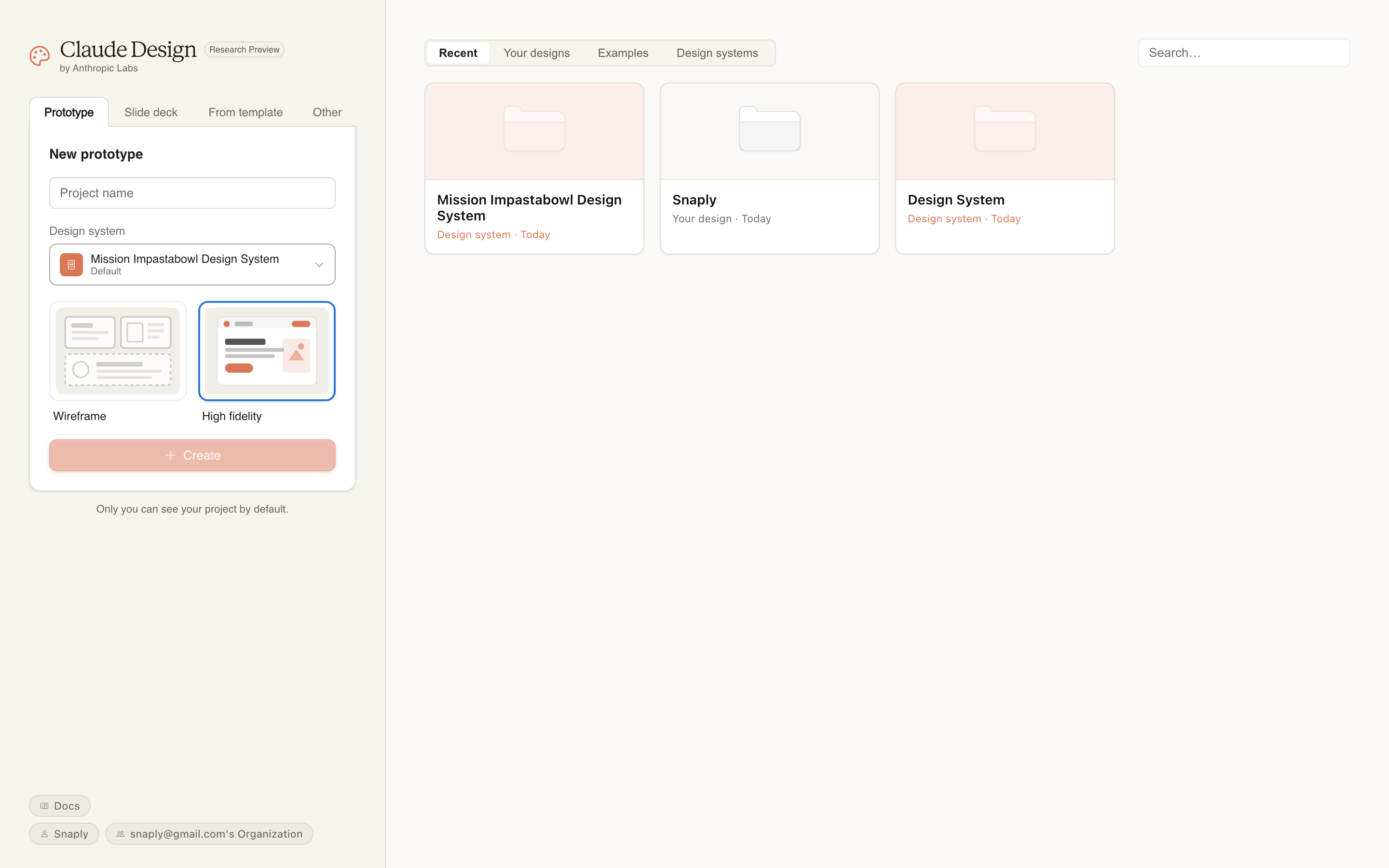Click the folder icon on Design System card
Image resolution: width=1389 pixels, height=868 pixels.
point(1005,129)
